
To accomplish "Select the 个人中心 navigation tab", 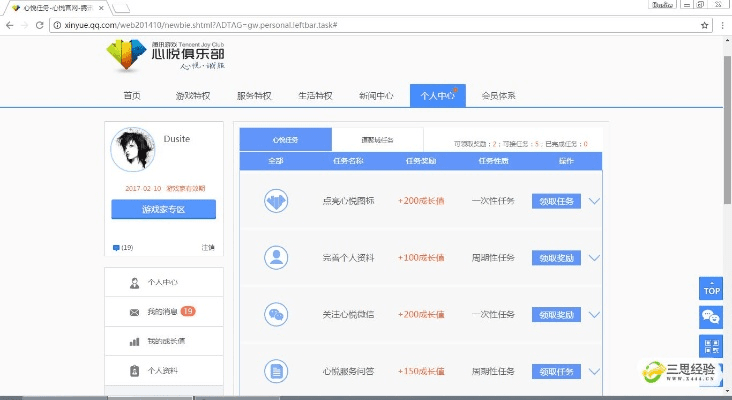I will click(x=438, y=96).
